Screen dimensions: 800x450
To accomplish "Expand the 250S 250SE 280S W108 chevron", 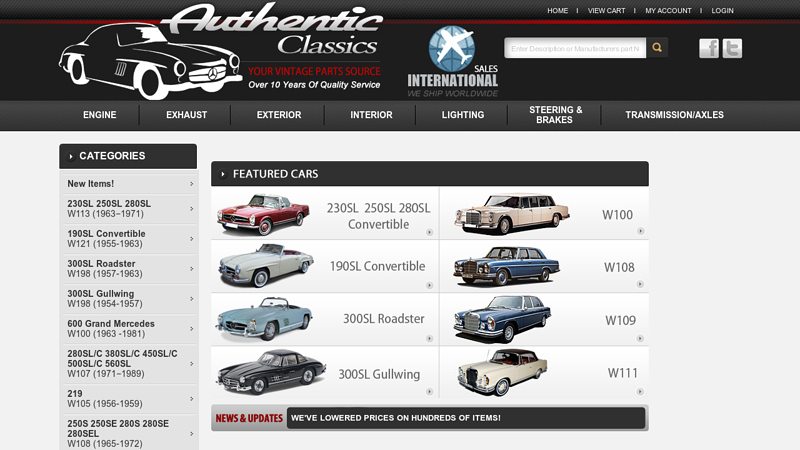I will (x=192, y=434).
